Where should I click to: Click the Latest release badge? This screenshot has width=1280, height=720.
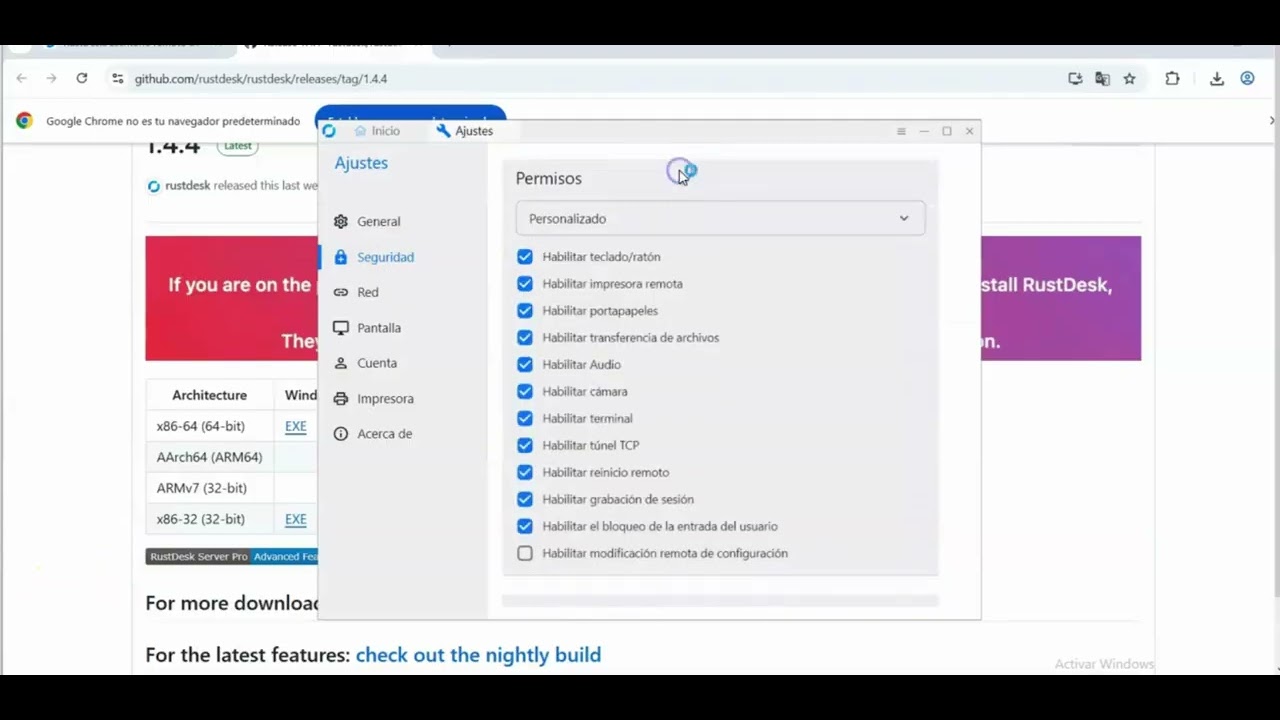click(238, 146)
